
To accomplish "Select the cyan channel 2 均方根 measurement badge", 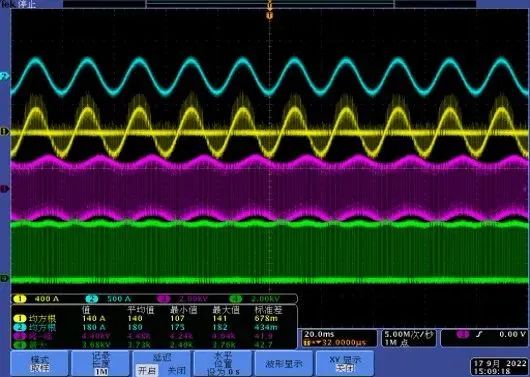I will 20,327.
